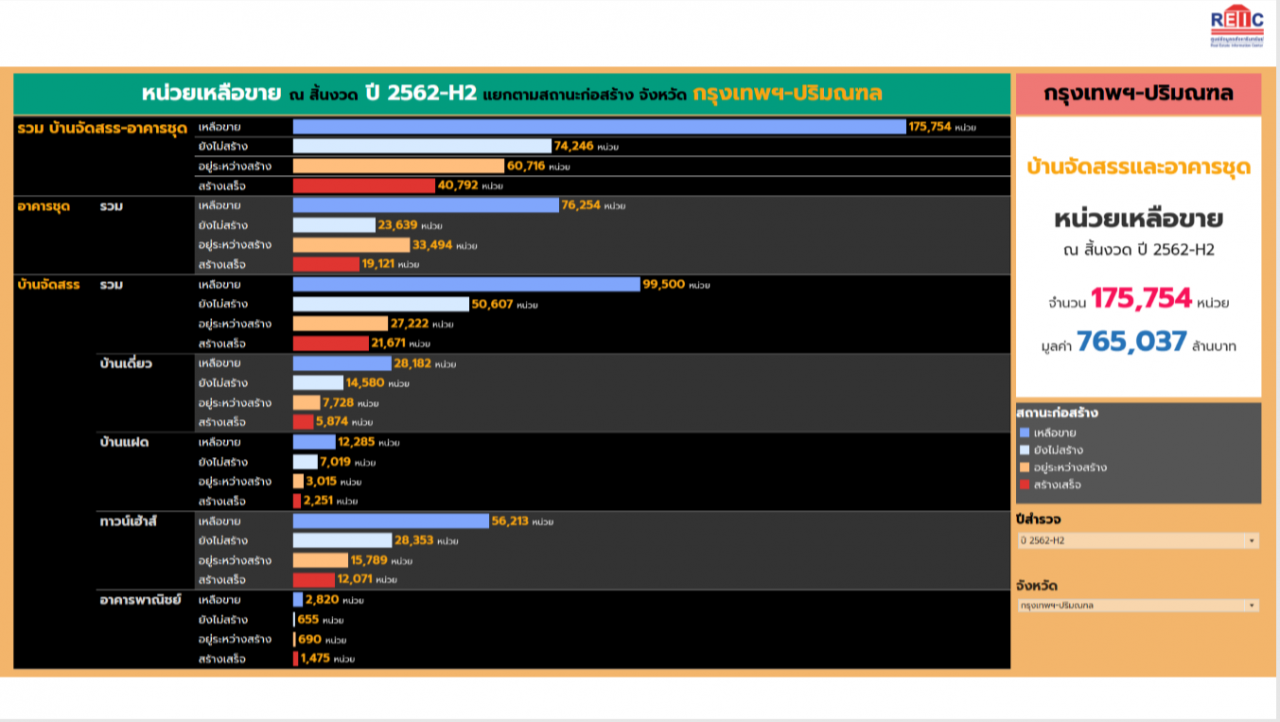
Task: Open the ปีสำรวจ dropdown showing ปี 2562-H2
Action: (1138, 541)
